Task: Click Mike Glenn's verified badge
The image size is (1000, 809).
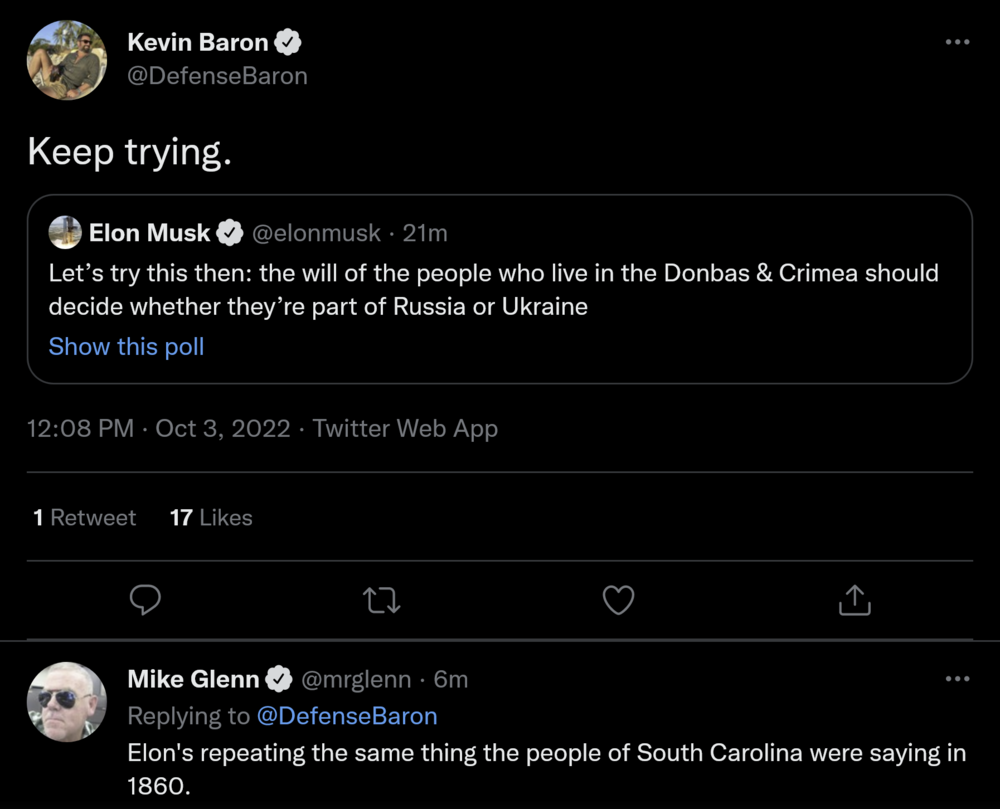Action: (x=279, y=680)
